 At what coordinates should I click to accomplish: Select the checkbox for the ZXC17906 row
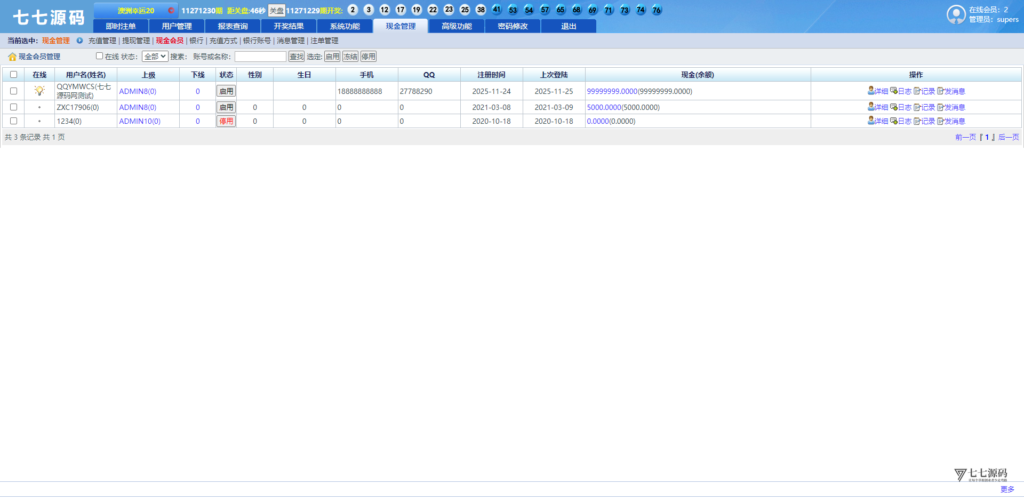coord(13,106)
